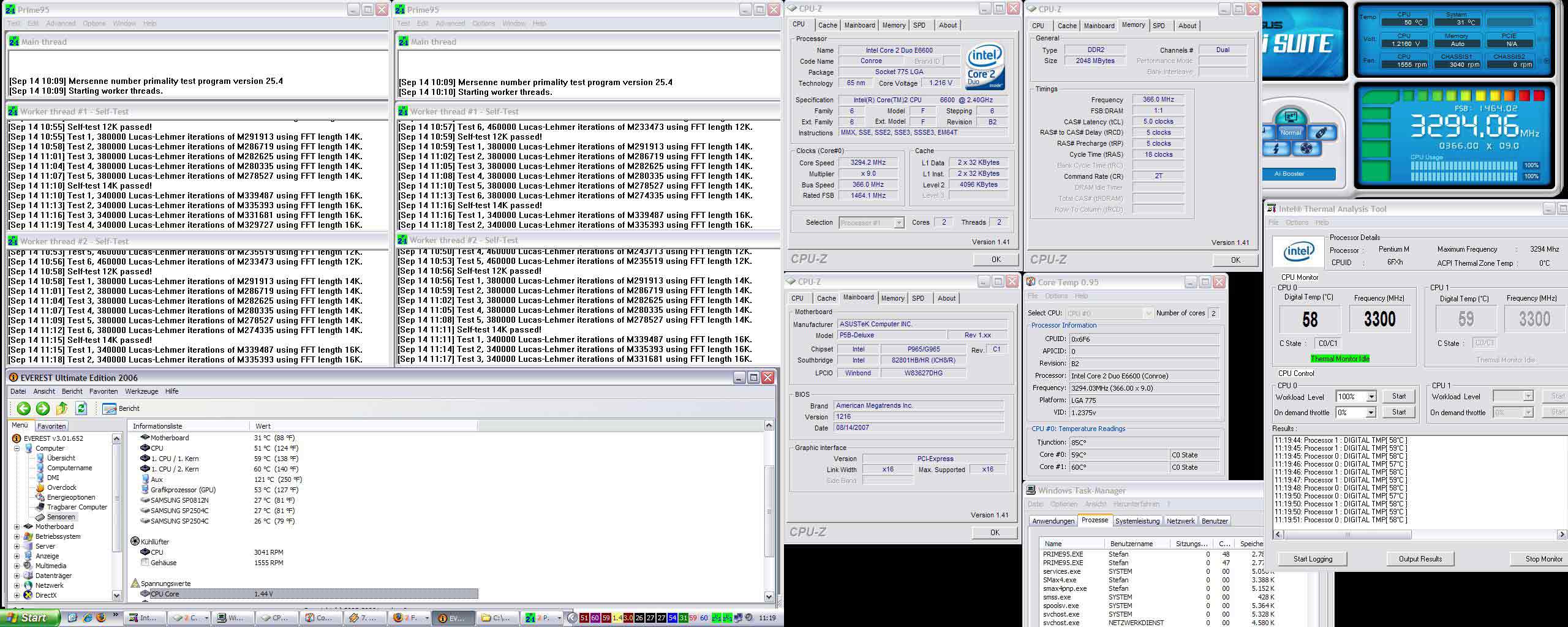Open Advanced menu in left Prime95 window
Viewport: 1568px width, 627px height.
pyautogui.click(x=61, y=23)
